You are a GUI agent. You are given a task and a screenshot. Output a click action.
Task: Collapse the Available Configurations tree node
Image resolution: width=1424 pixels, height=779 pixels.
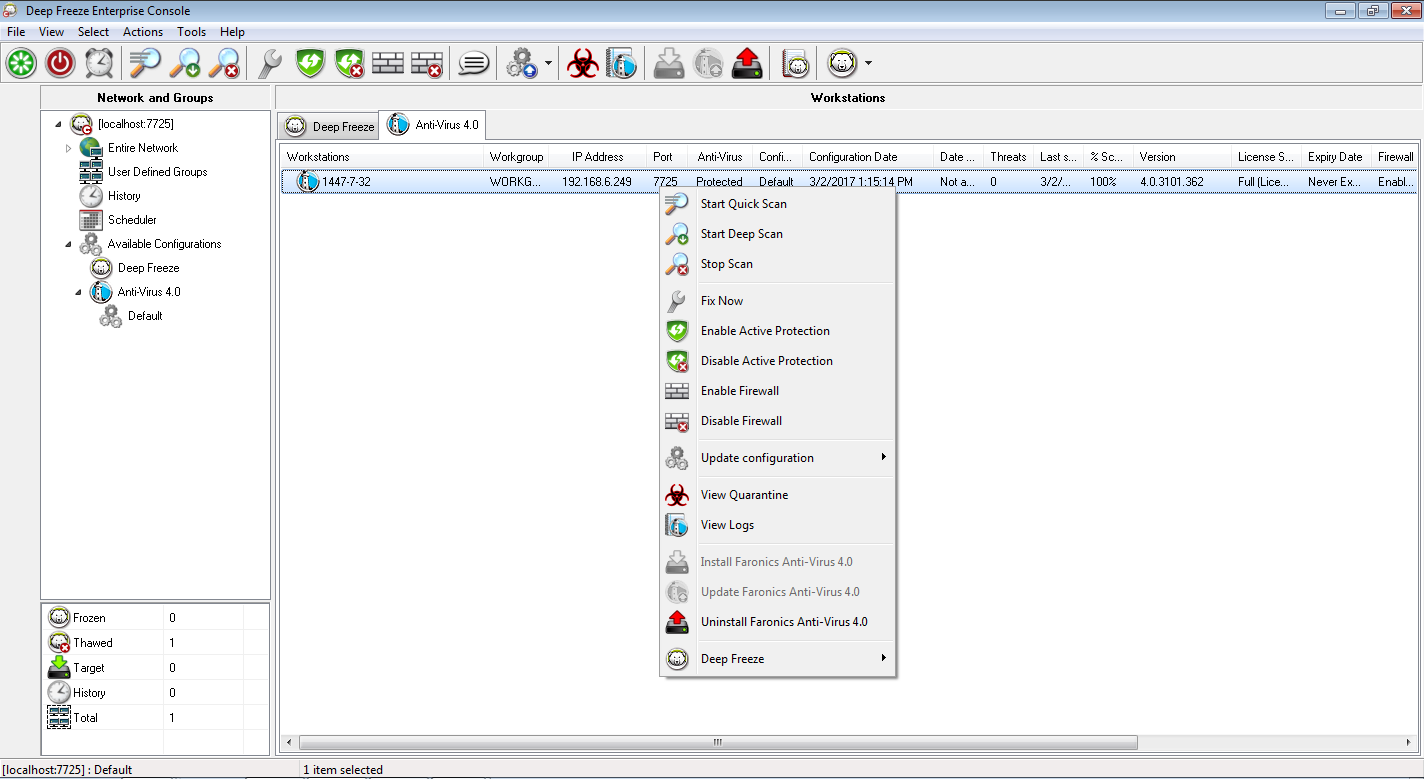click(68, 244)
